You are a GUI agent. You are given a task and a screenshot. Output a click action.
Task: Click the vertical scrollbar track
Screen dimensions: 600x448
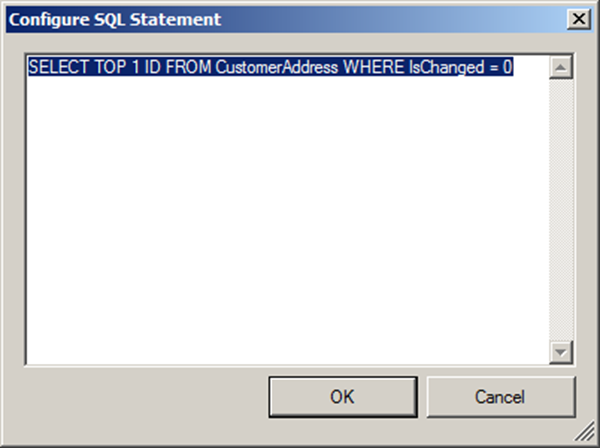pos(560,210)
